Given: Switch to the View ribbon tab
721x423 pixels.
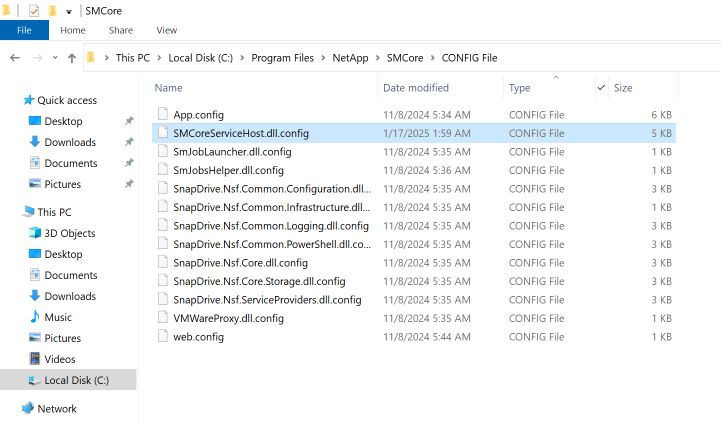Looking at the screenshot, I should tap(166, 30).
